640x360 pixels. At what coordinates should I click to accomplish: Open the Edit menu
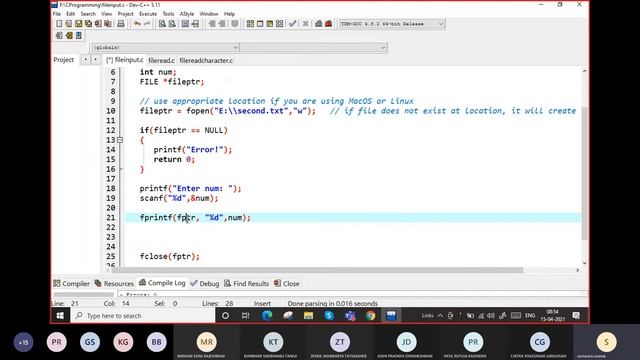click(x=71, y=14)
